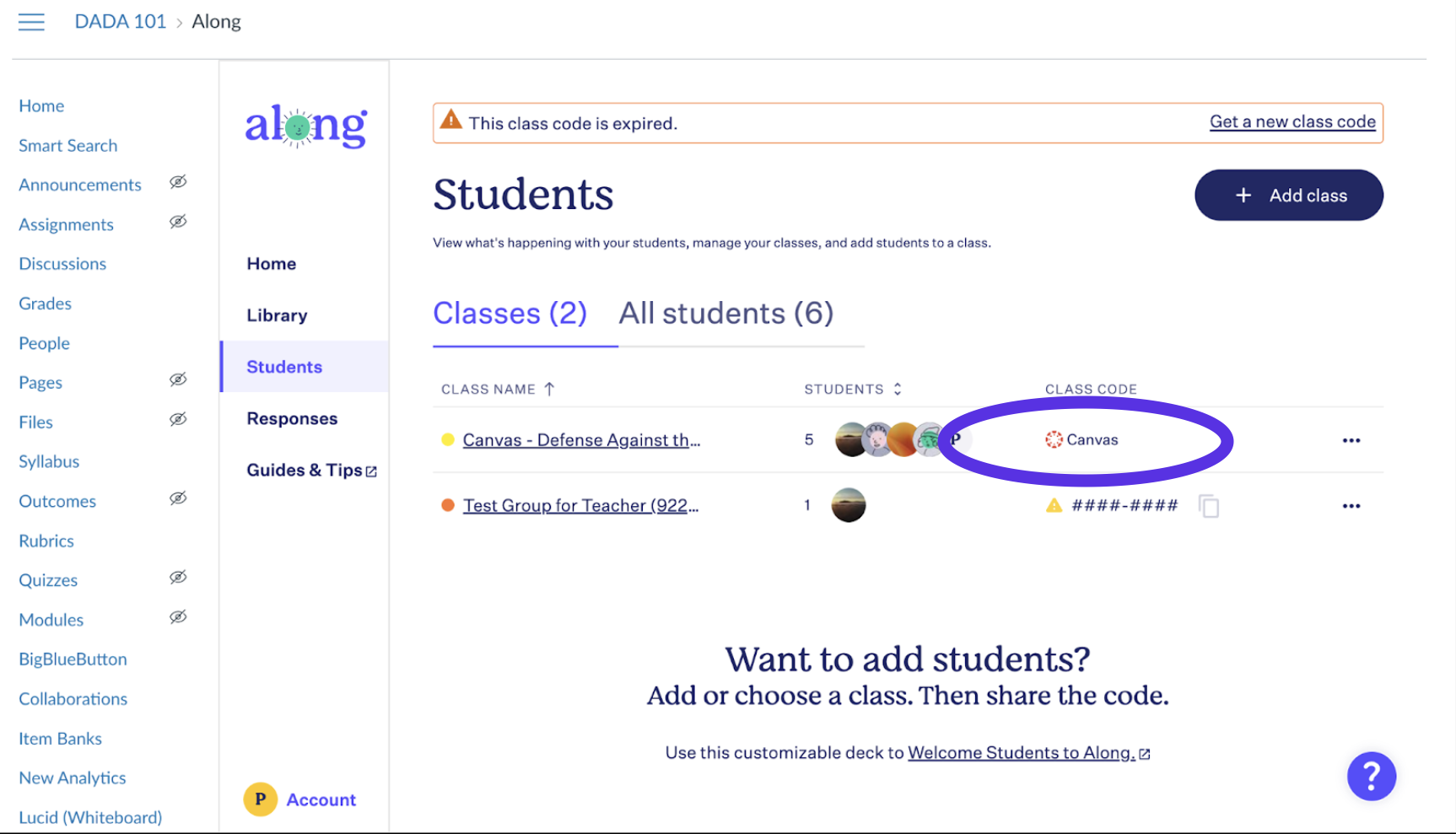Image resolution: width=1456 pixels, height=834 pixels.
Task: Switch to Classes (2) tab
Action: tap(510, 314)
